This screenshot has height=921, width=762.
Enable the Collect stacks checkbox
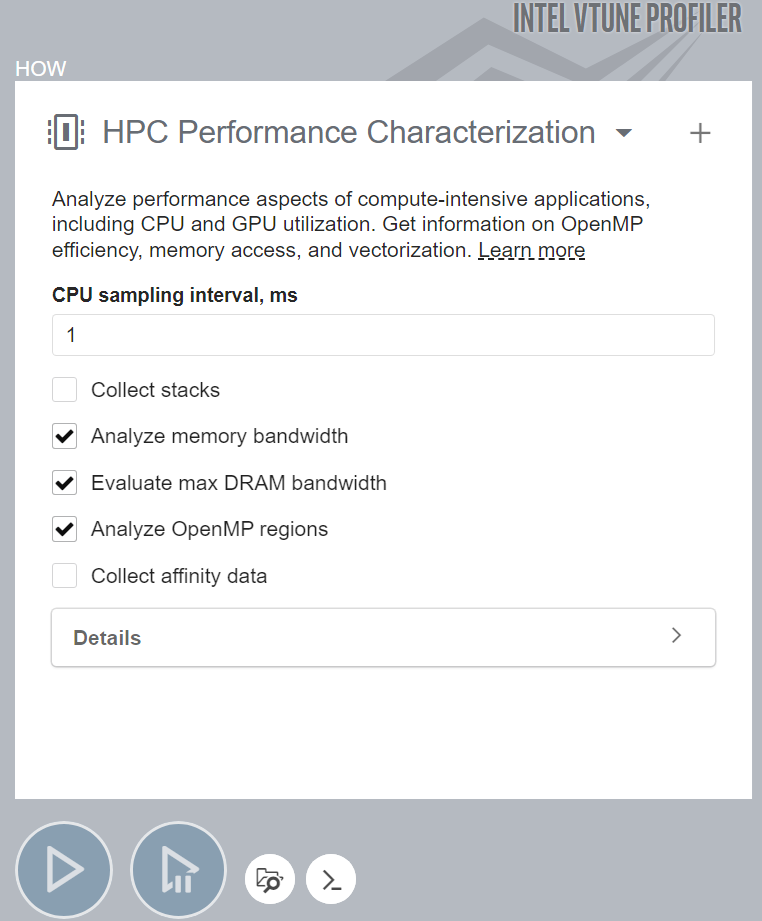(x=65, y=390)
